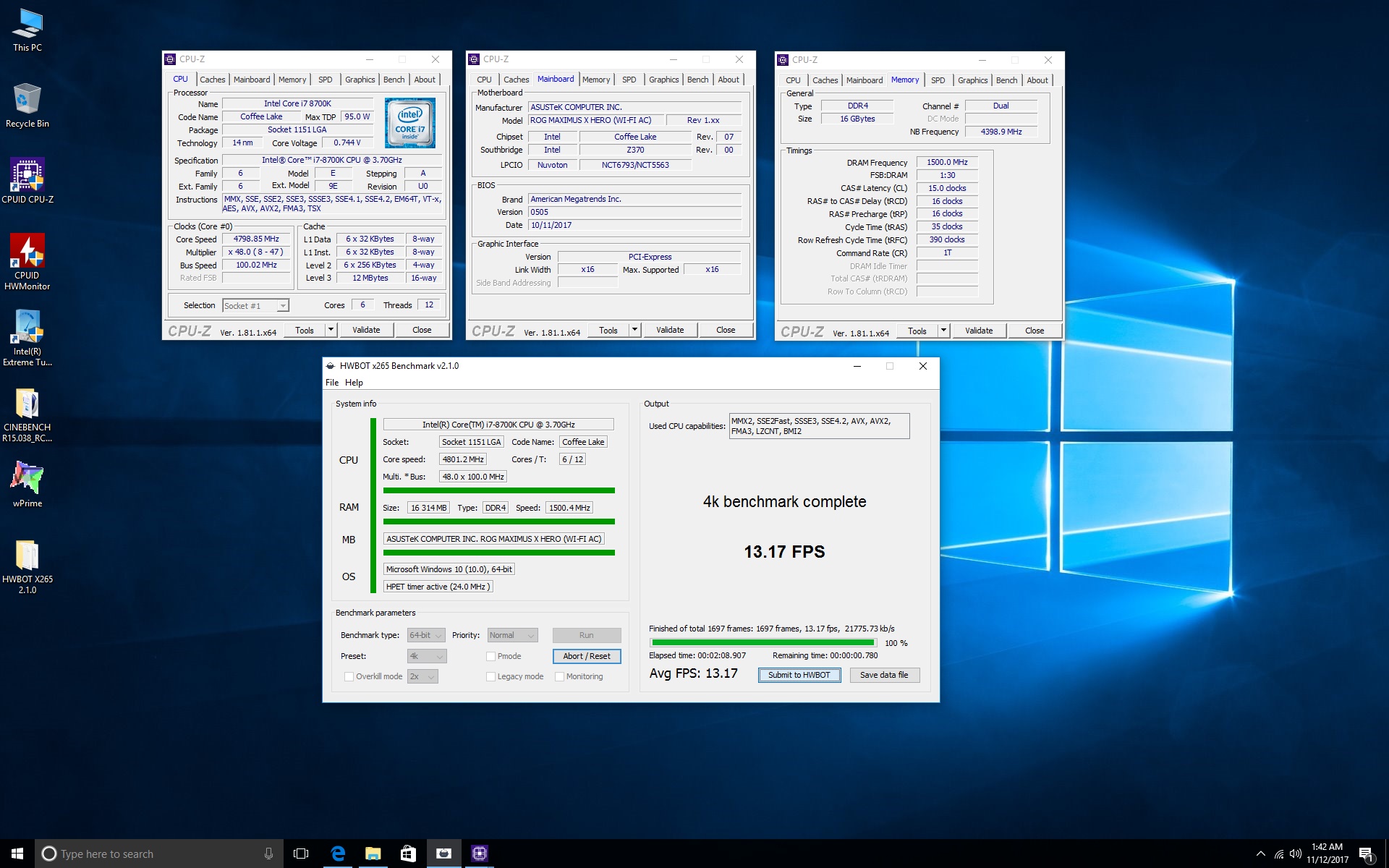The height and width of the screenshot is (868, 1389).
Task: Click the green bar below CPU info
Action: [x=499, y=490]
